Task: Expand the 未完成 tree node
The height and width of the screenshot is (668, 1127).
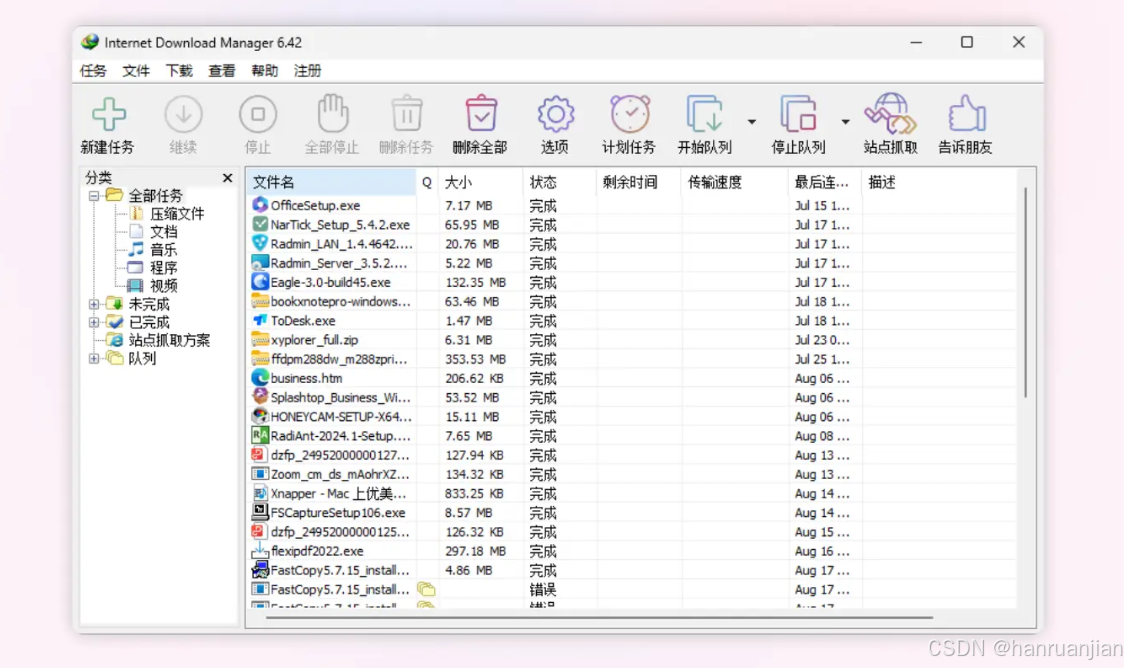Action: pos(93,304)
